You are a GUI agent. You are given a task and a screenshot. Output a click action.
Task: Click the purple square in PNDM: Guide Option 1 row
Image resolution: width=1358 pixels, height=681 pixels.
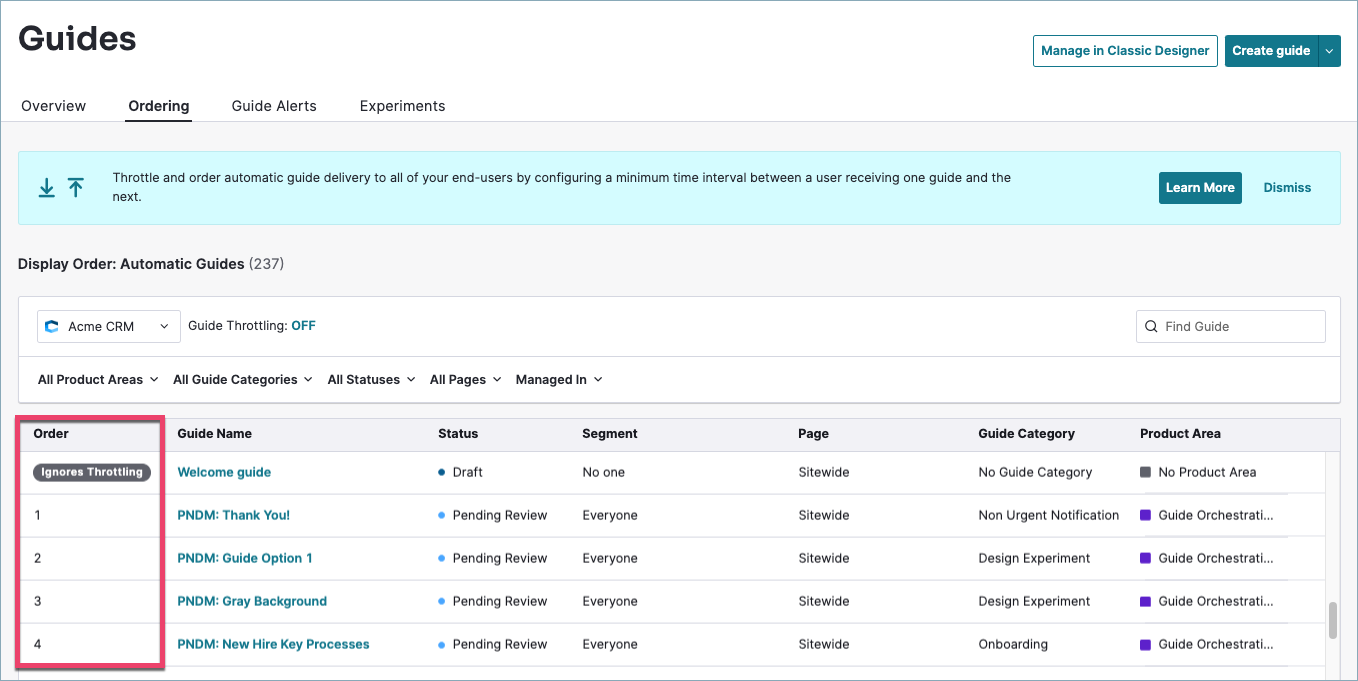point(1145,558)
